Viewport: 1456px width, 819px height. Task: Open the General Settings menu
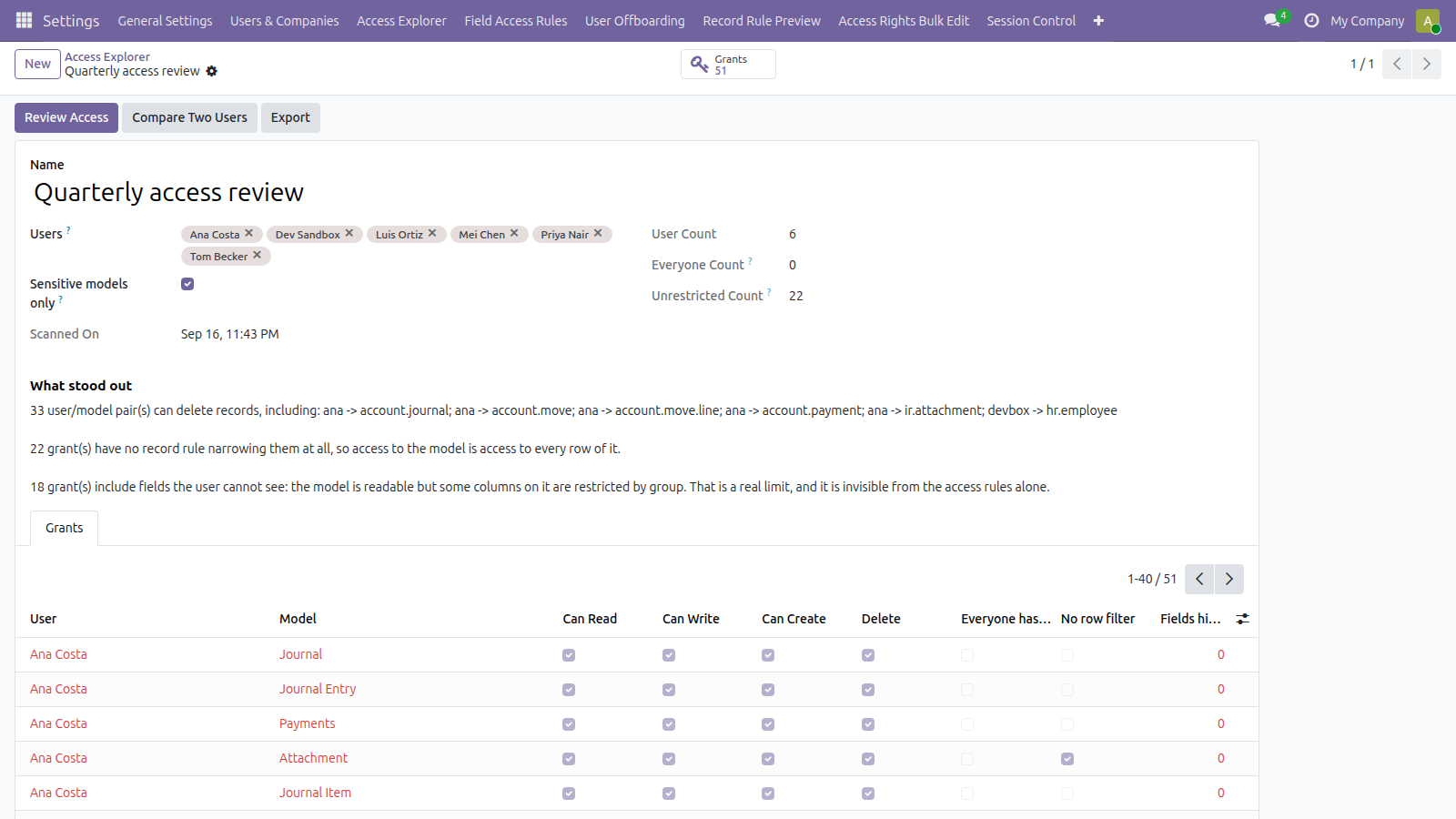point(165,21)
